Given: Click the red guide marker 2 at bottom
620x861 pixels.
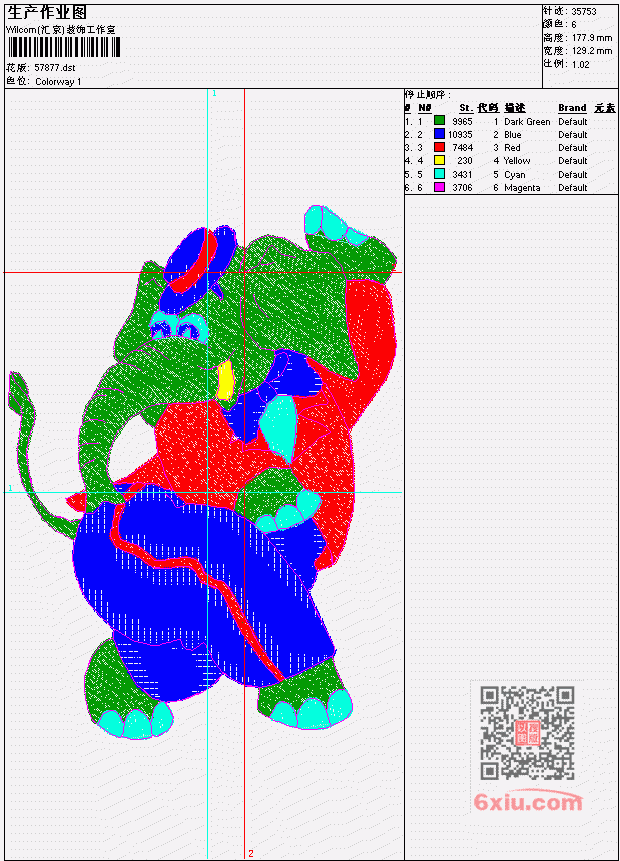Looking at the screenshot, I should coord(251,854).
